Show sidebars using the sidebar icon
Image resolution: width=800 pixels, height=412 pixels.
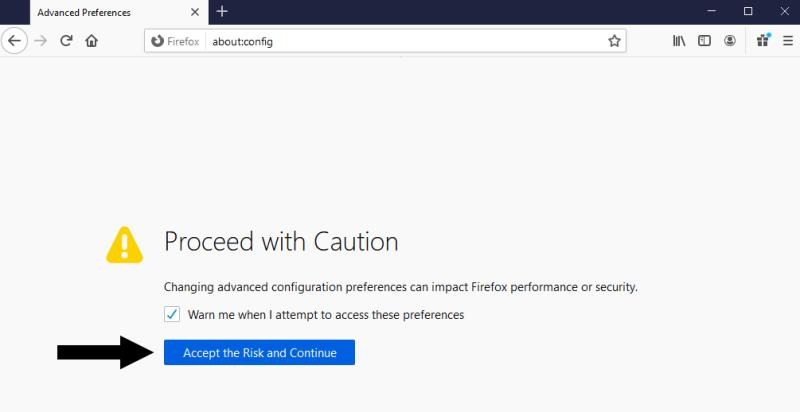pyautogui.click(x=704, y=41)
